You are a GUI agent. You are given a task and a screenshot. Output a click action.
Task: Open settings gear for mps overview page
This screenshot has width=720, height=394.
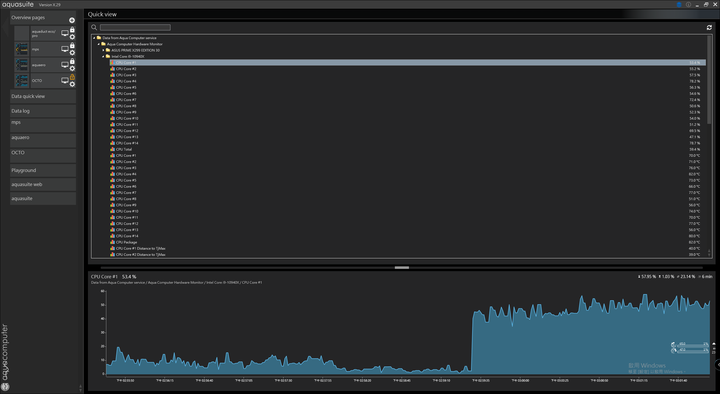[x=72, y=53]
